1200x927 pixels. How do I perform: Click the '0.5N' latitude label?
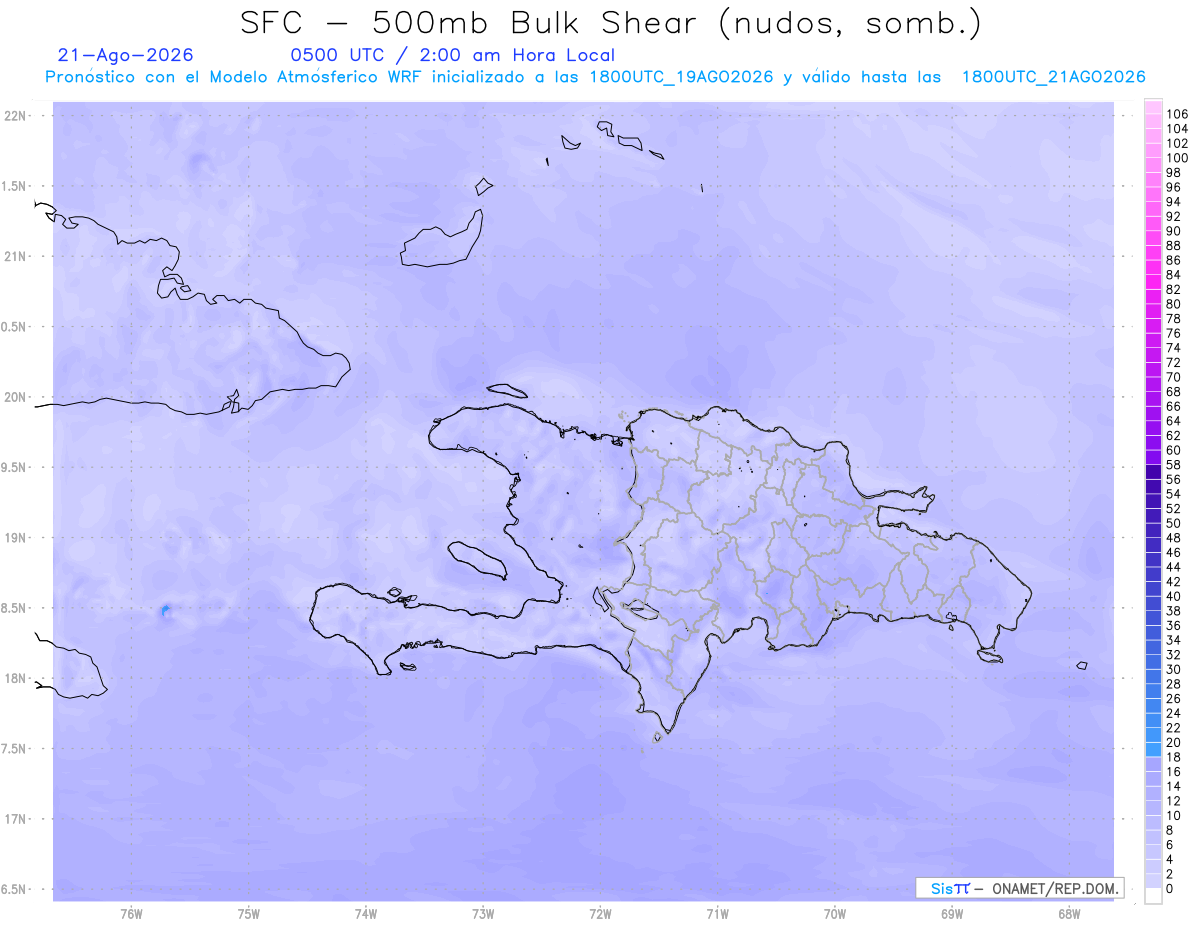pyautogui.click(x=15, y=327)
